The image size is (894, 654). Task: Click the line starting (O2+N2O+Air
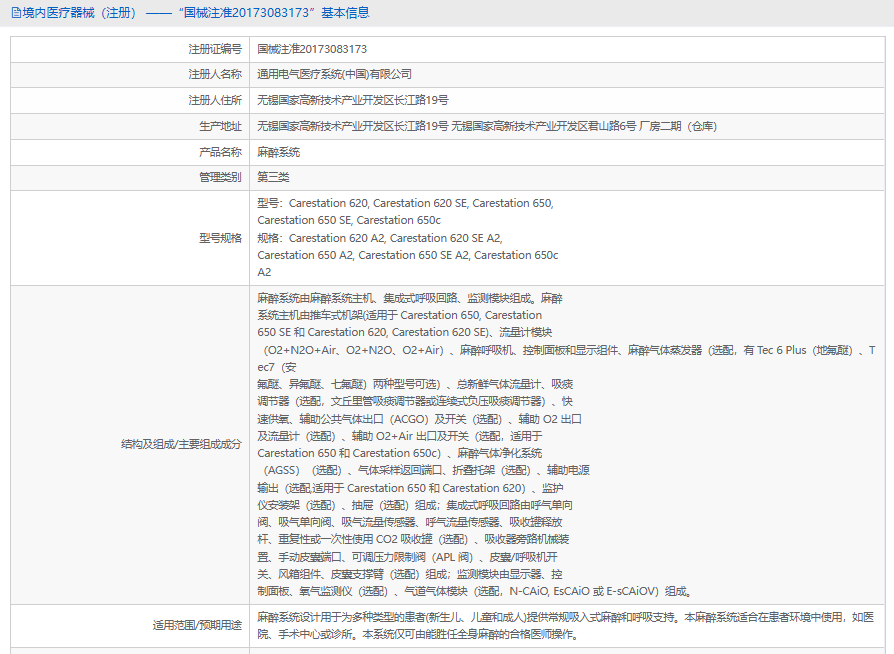[x=568, y=350]
